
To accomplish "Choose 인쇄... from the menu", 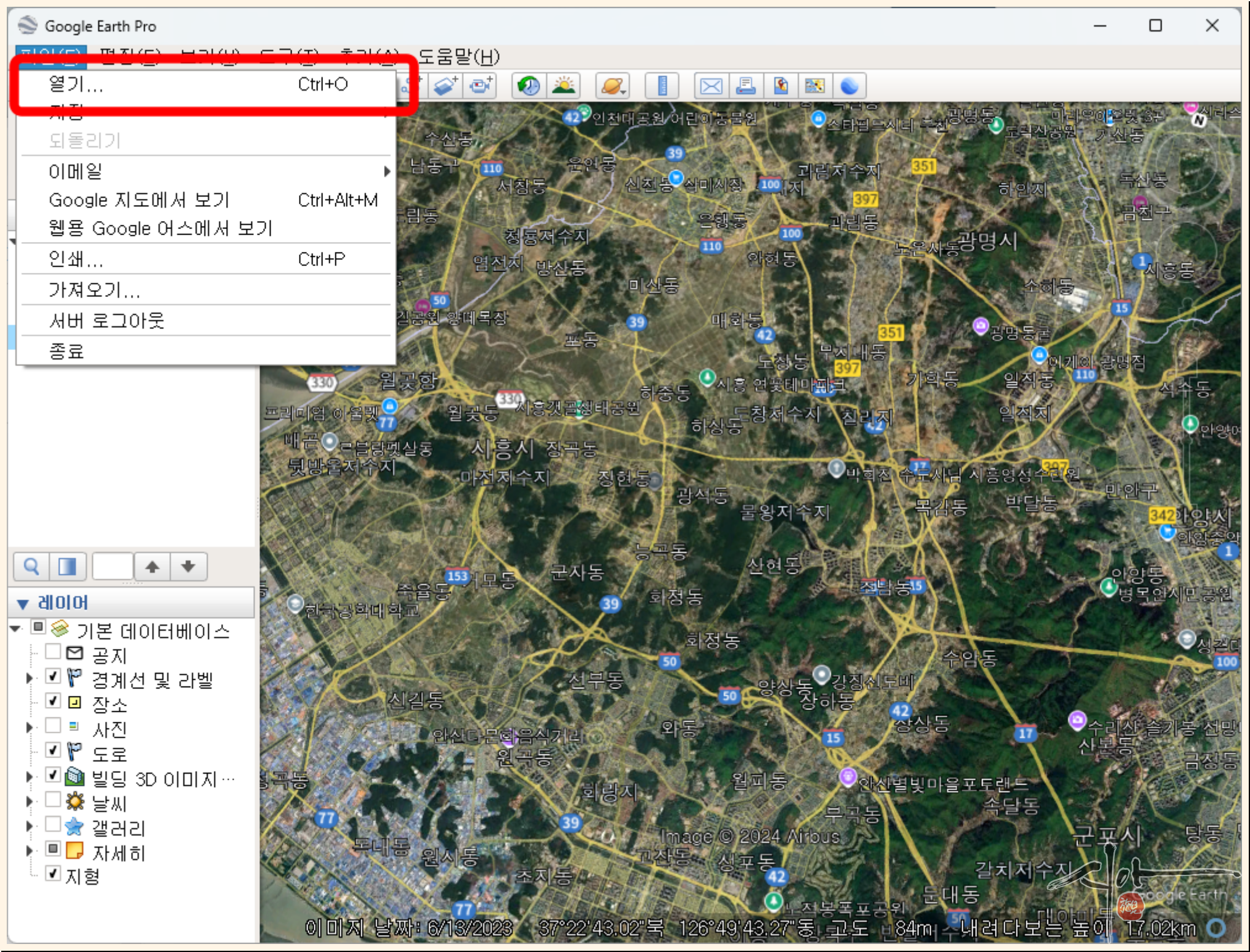I will click(206, 259).
